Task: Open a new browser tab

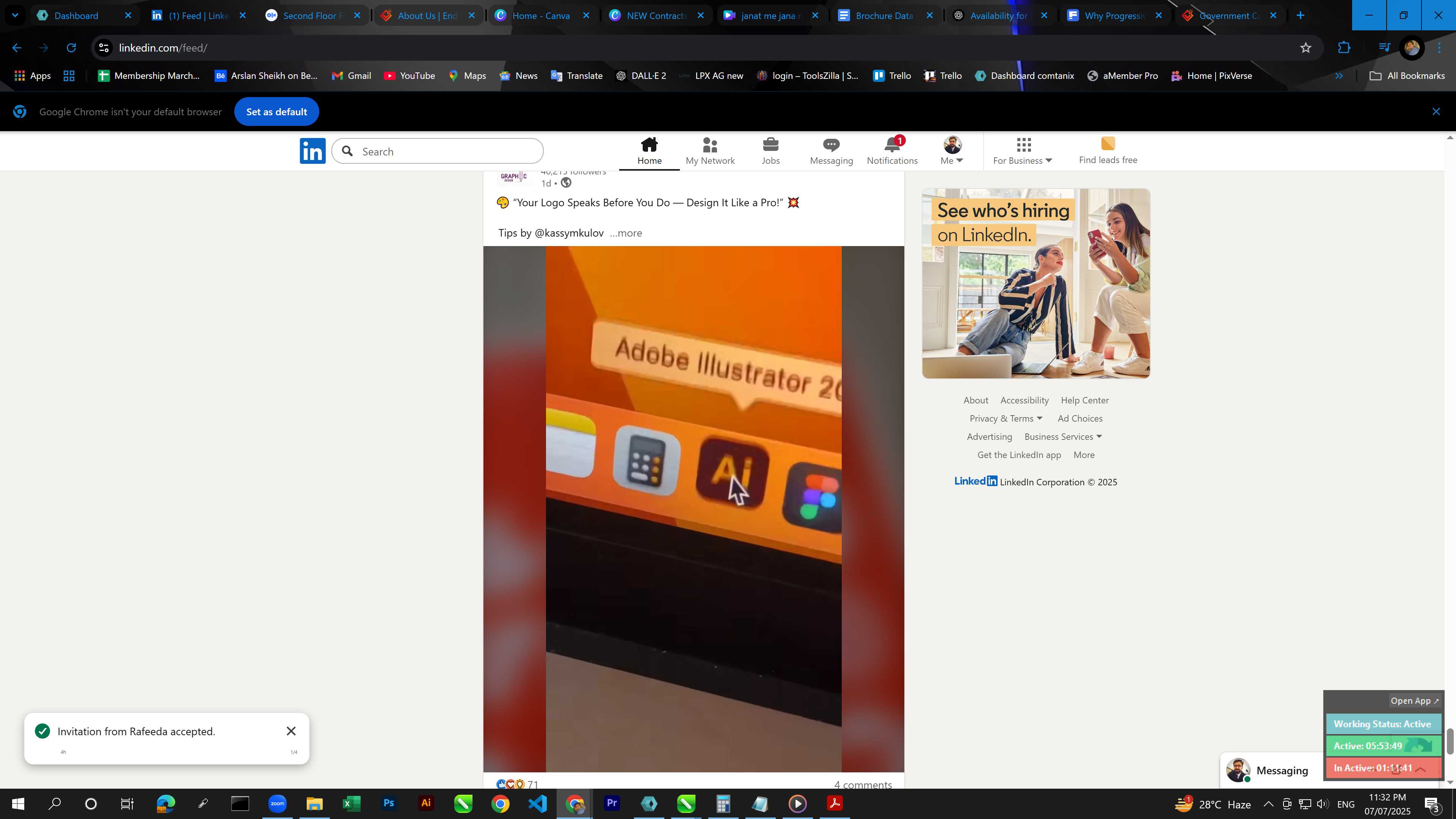Action: 1300,15
